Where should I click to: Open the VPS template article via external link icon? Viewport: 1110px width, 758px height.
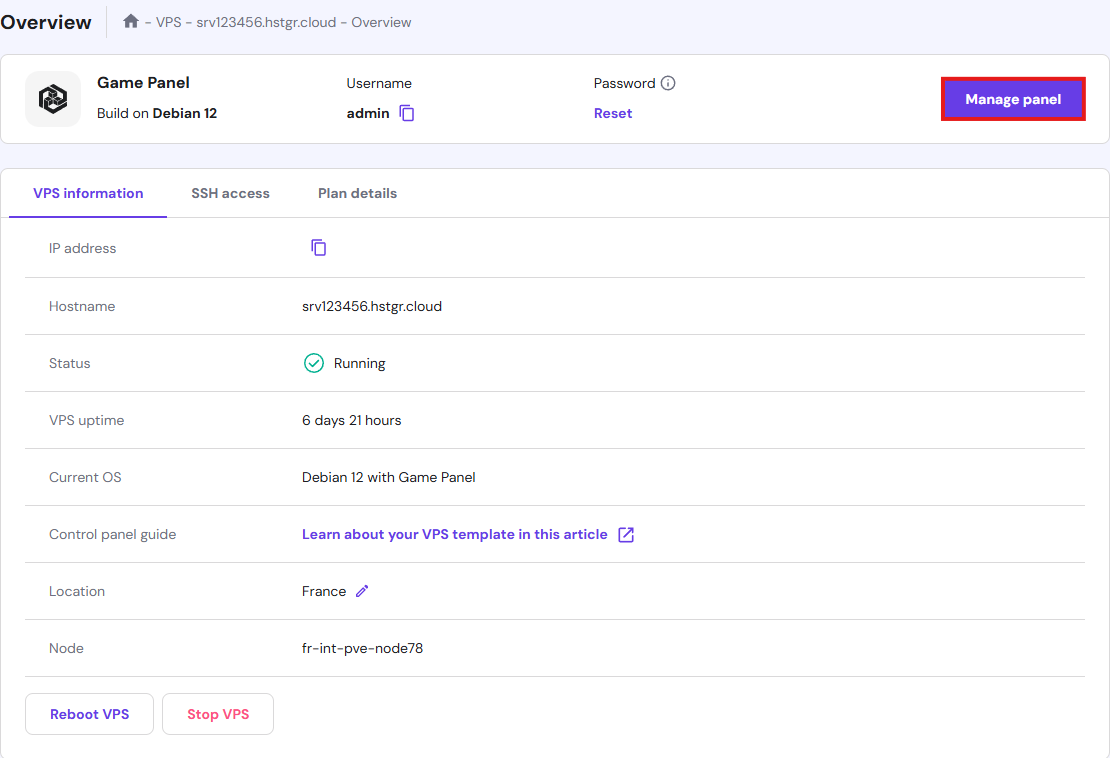pos(626,534)
